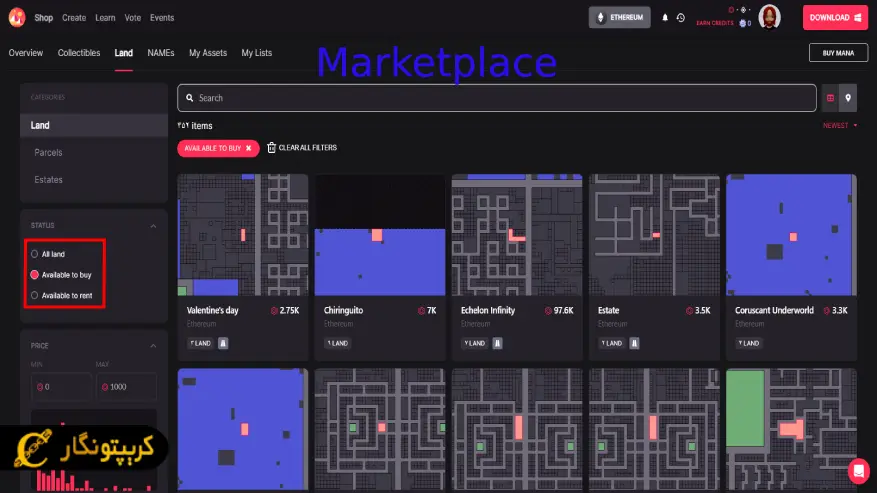Screen dimensions: 877x493
Task: Switch to grid view icon
Action: [829, 98]
